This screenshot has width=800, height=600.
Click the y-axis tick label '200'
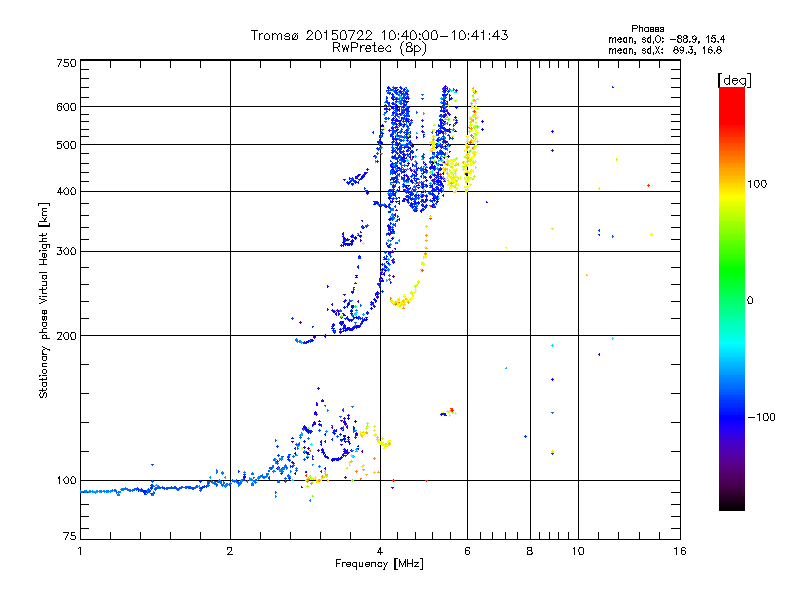(x=66, y=336)
